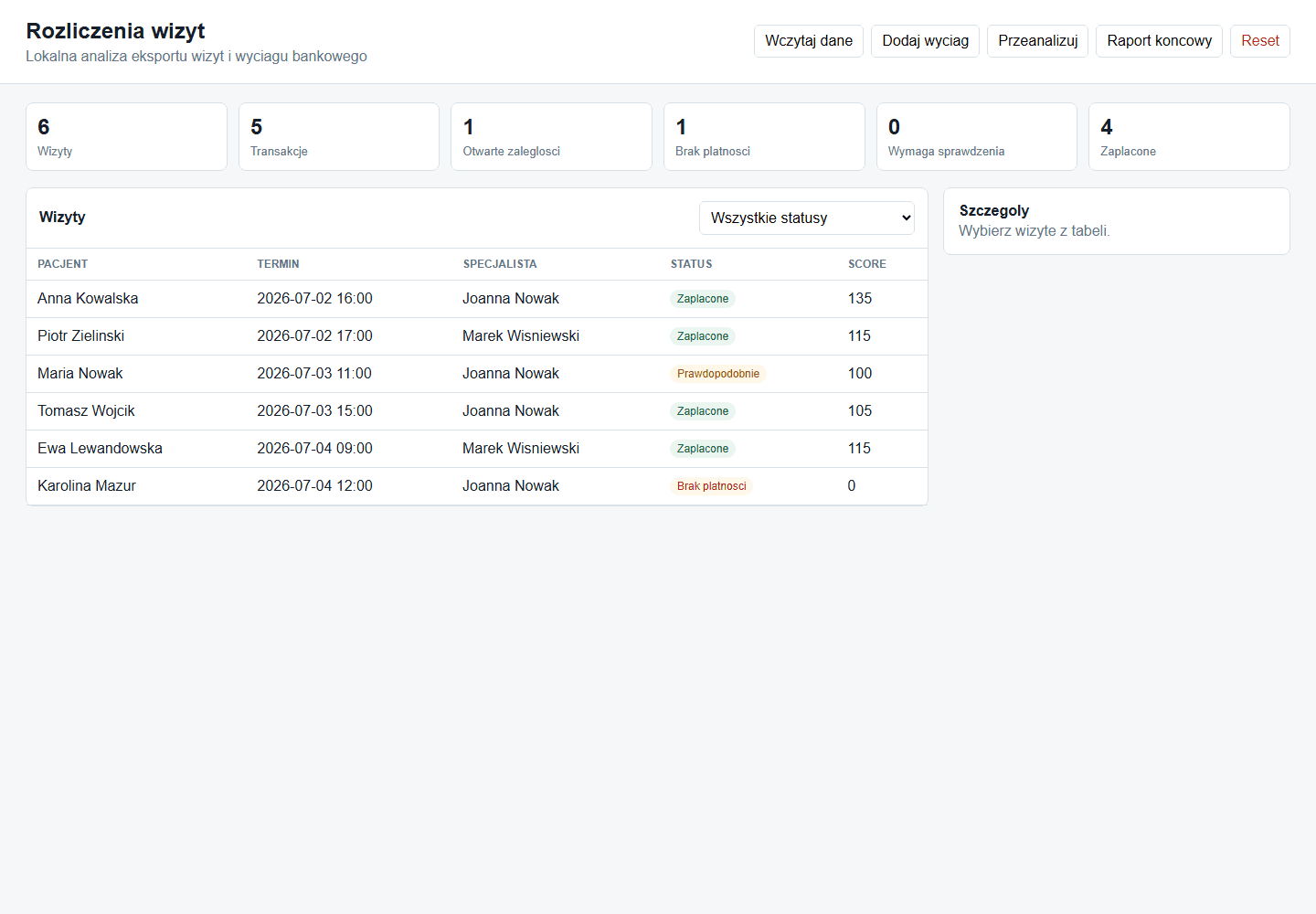
Task: Click score 100
Action: [859, 374]
